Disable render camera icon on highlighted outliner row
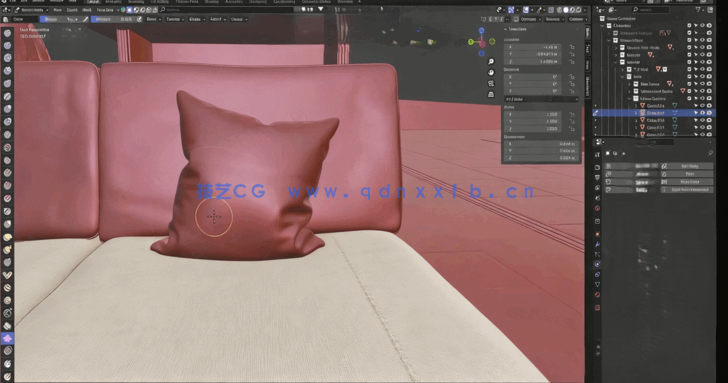Image resolution: width=728 pixels, height=383 pixels. (x=709, y=113)
